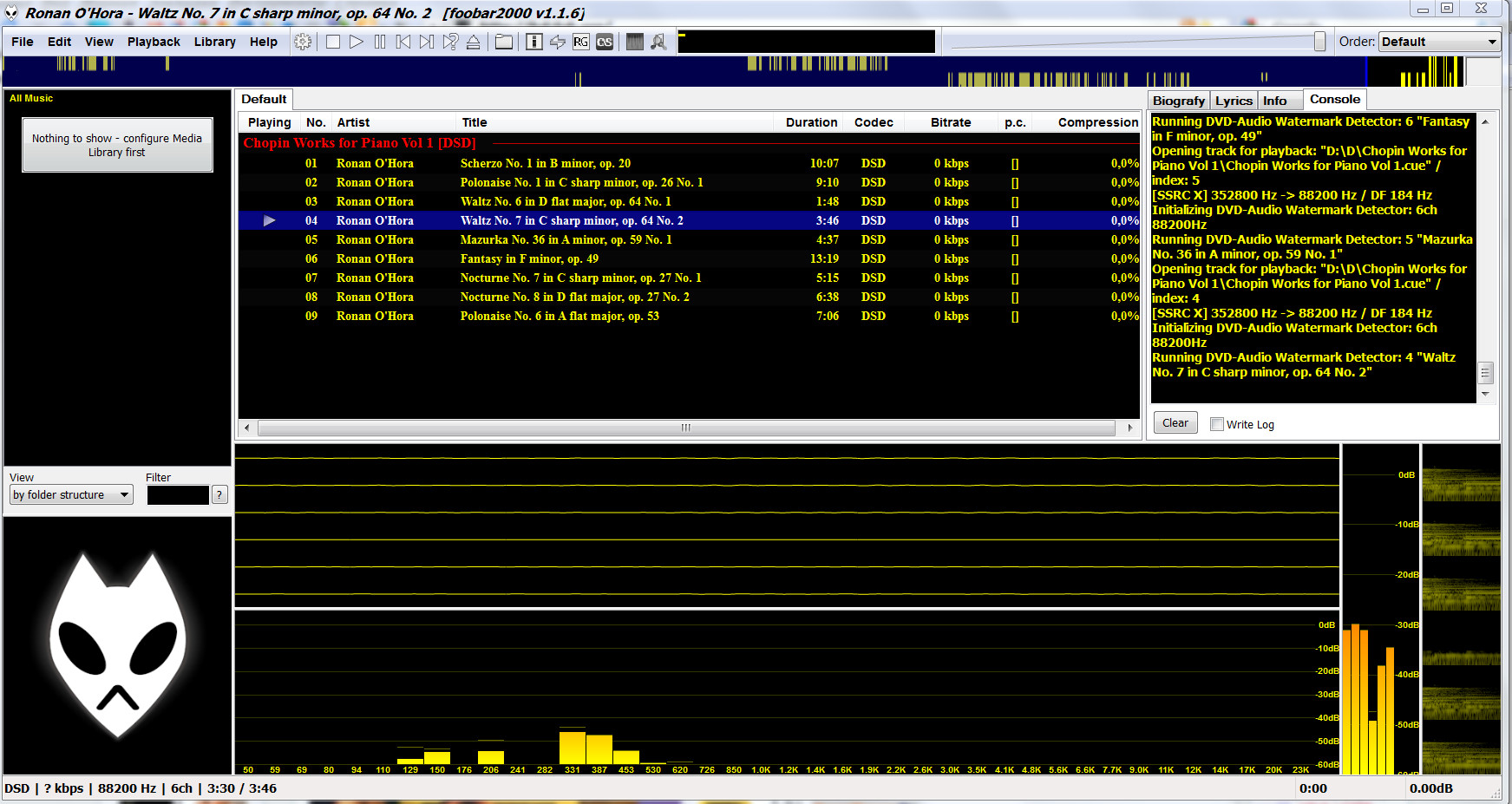
Task: Click console scrollbar down arrow
Action: click(1485, 394)
